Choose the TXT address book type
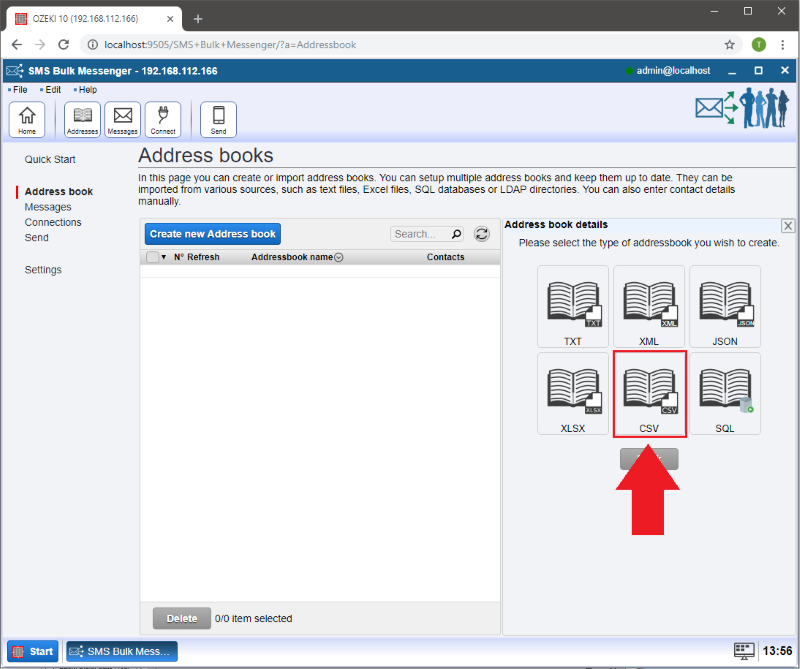Viewport: 800px width, 669px height. pyautogui.click(x=573, y=307)
